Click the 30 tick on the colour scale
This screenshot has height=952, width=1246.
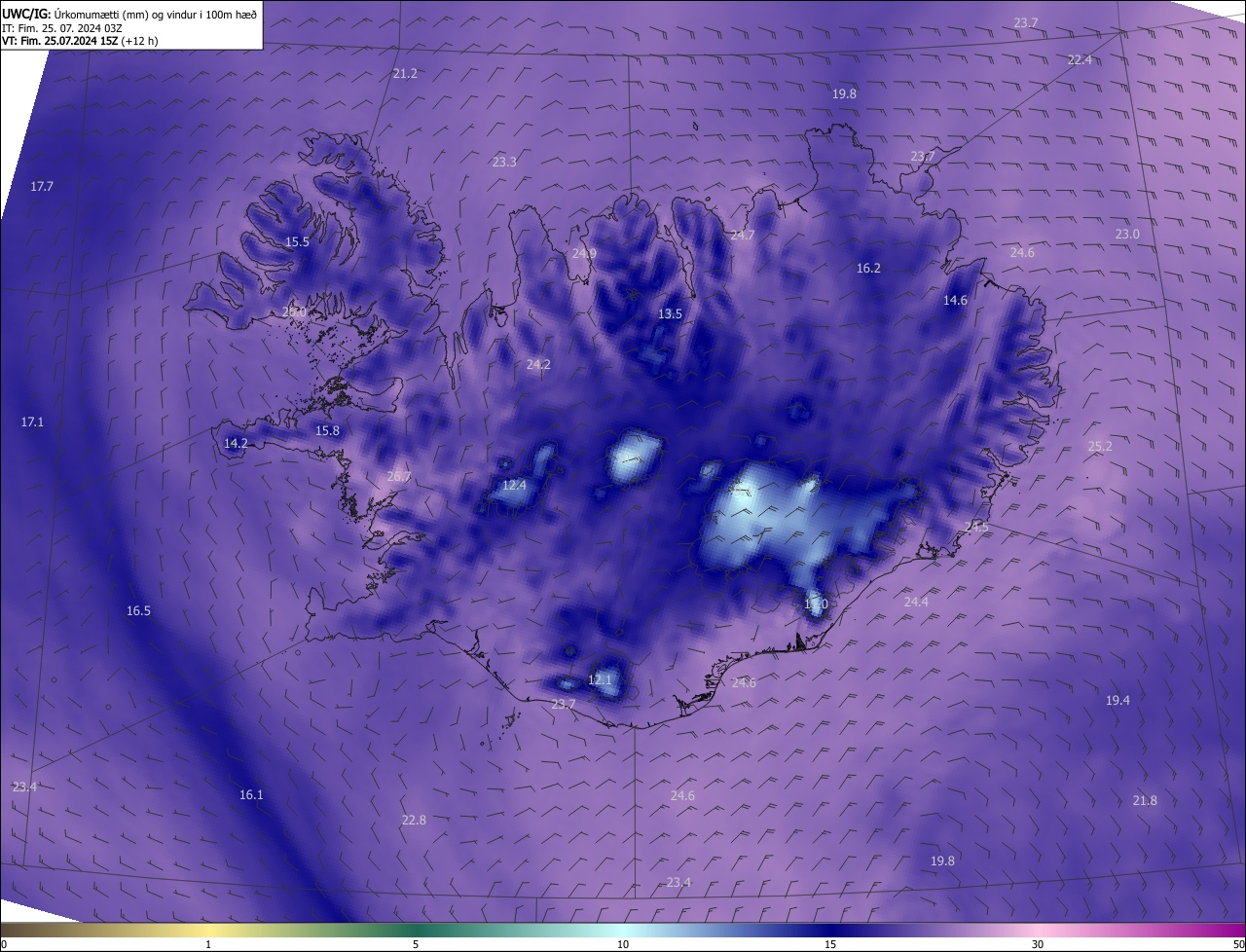tap(1038, 944)
